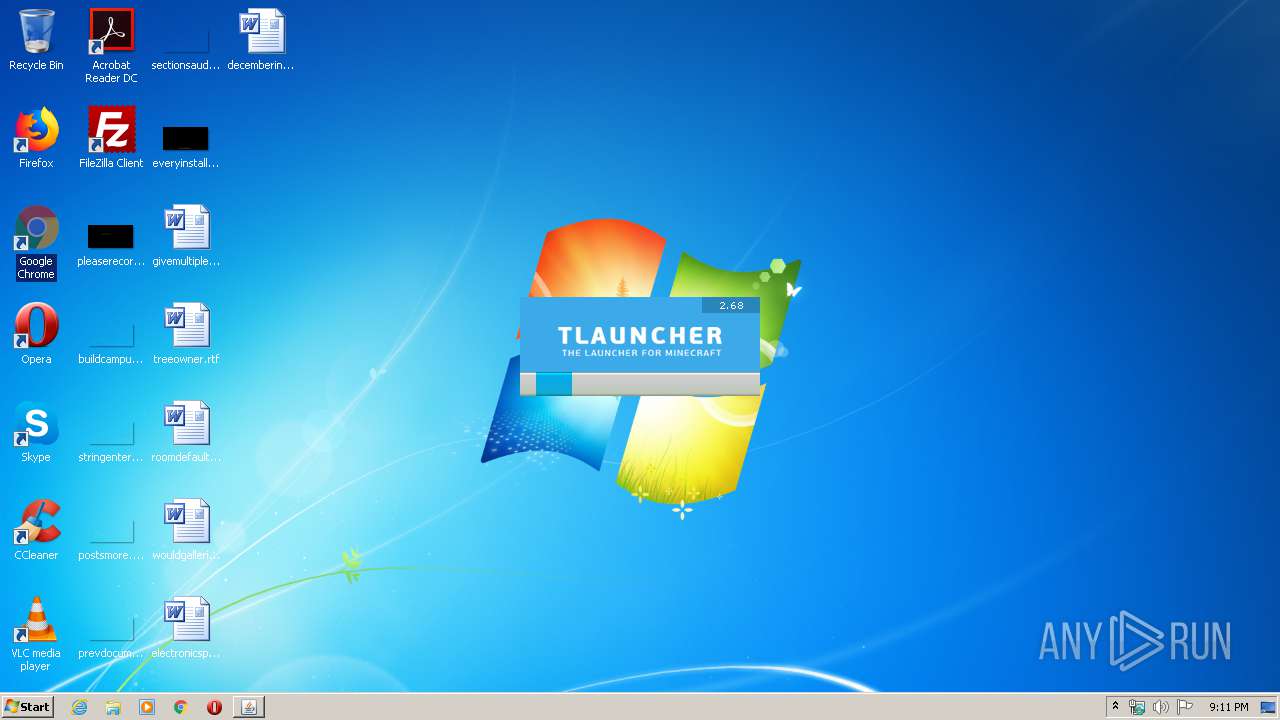Select Google Chrome desktop shortcut
The height and width of the screenshot is (720, 1280).
coord(36,243)
